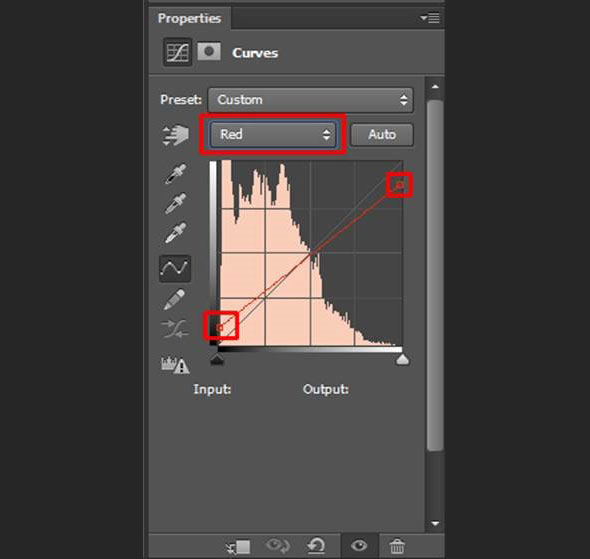The height and width of the screenshot is (559, 590).
Task: Select the layer mask icon
Action: click(209, 51)
